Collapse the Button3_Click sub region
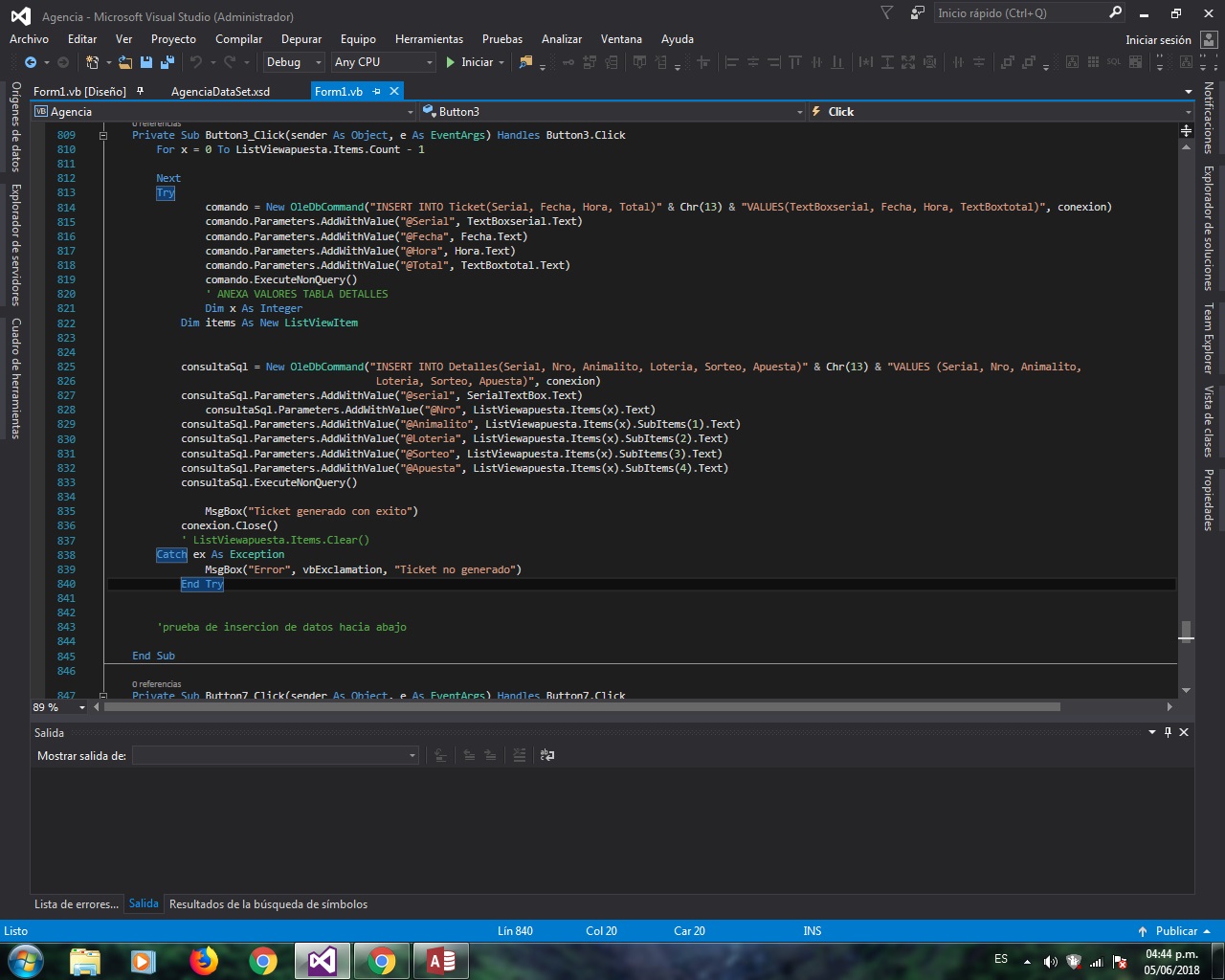This screenshot has width=1225, height=980. click(103, 135)
